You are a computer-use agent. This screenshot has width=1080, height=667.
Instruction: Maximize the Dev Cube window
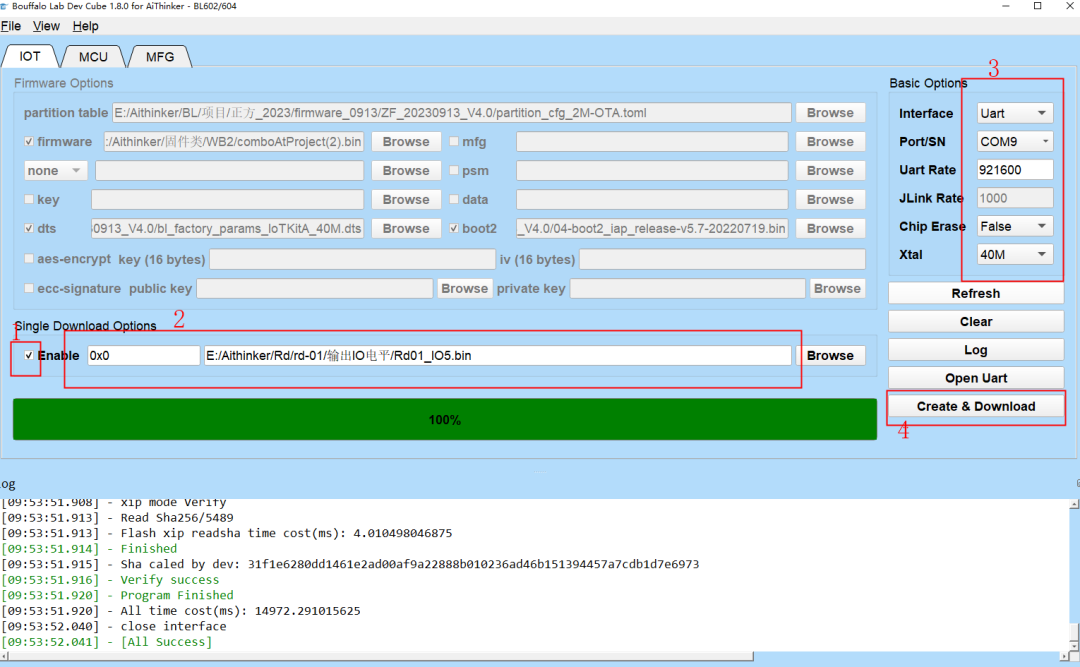pyautogui.click(x=1037, y=6)
